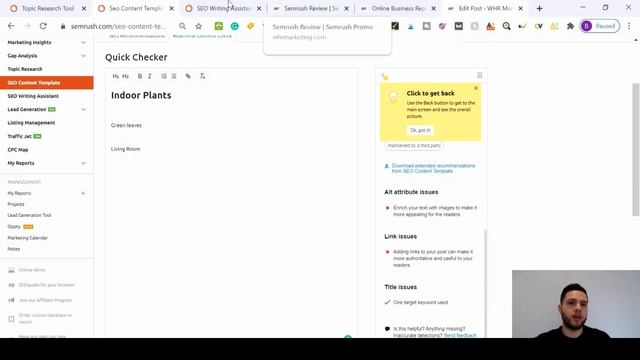The height and width of the screenshot is (360, 640).
Task: Switch to Topic Research Tool browser tab
Action: [x=48, y=8]
